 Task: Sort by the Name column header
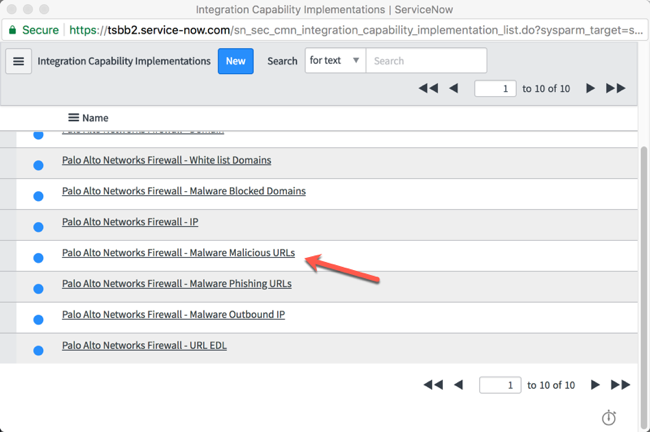coord(95,118)
